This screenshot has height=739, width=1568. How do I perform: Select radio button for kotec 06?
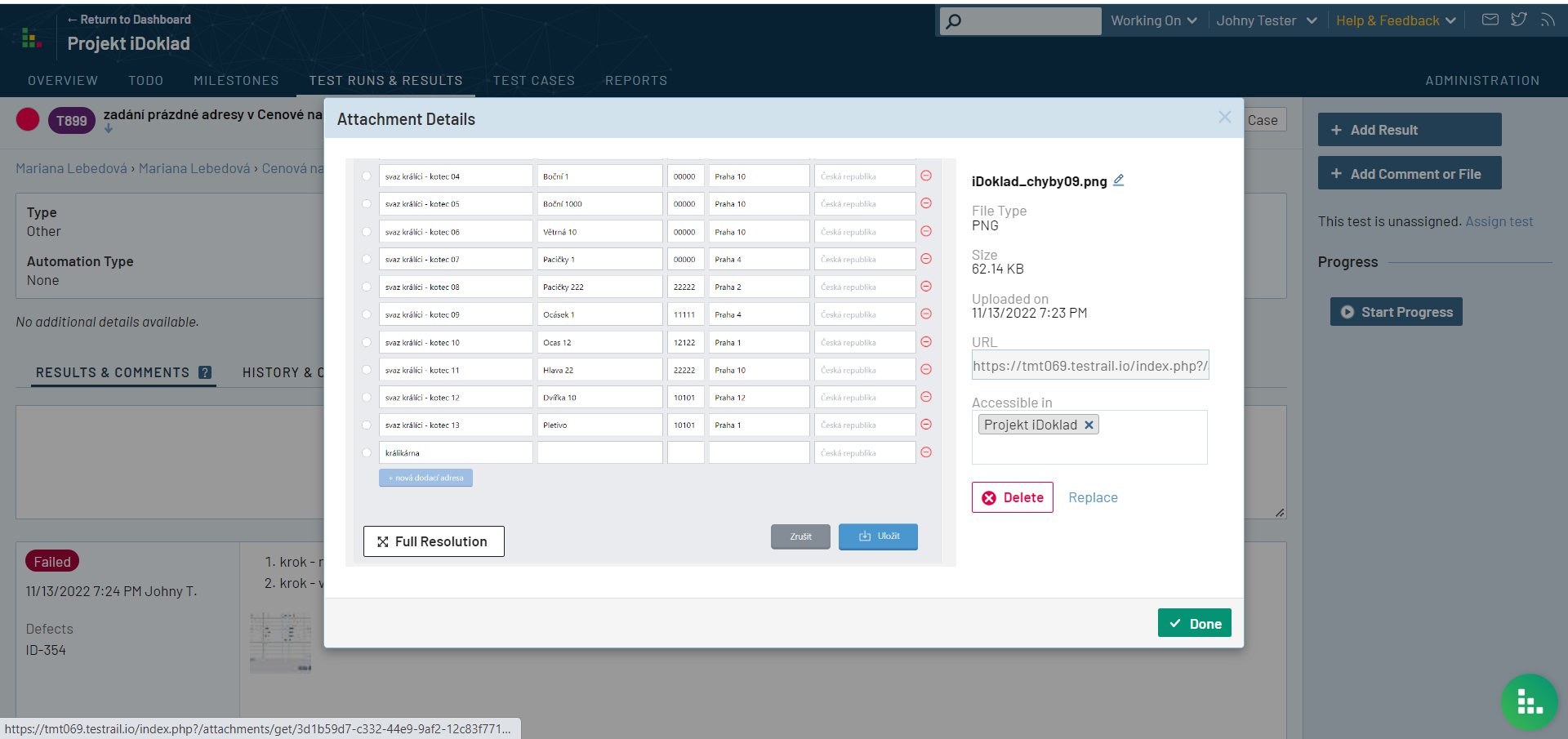point(366,232)
